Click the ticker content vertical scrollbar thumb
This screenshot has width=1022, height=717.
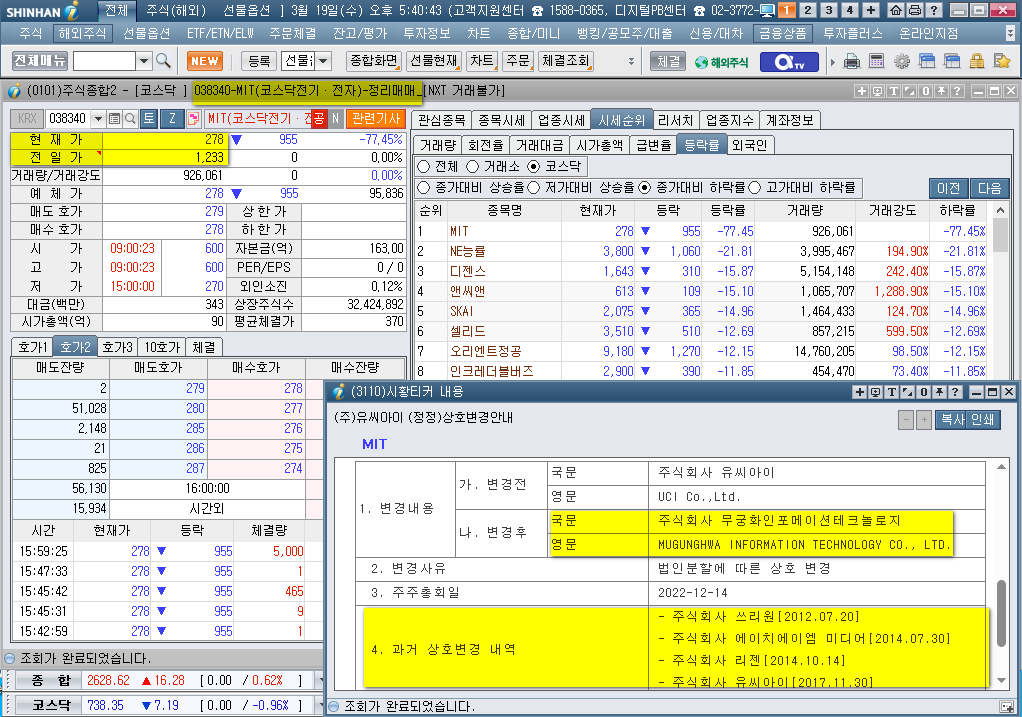tap(1002, 614)
